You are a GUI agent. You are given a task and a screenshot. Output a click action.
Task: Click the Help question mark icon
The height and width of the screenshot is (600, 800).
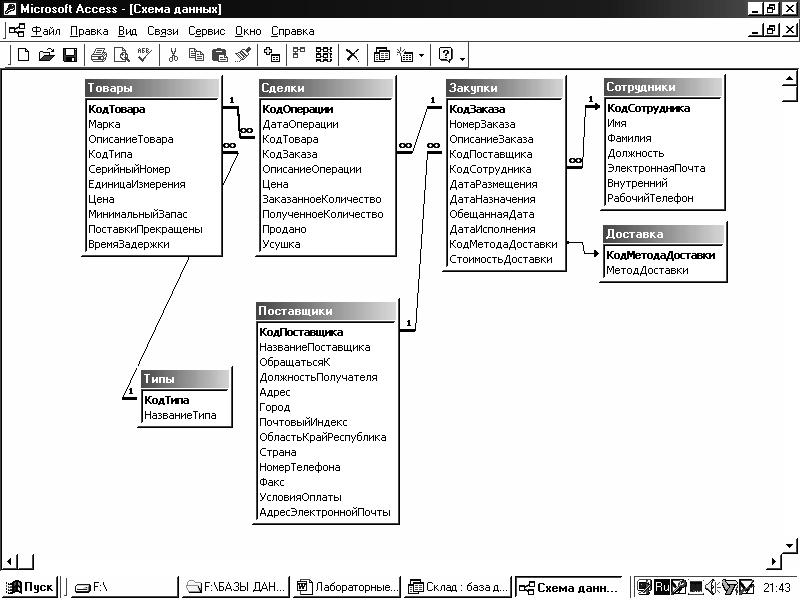click(x=446, y=55)
